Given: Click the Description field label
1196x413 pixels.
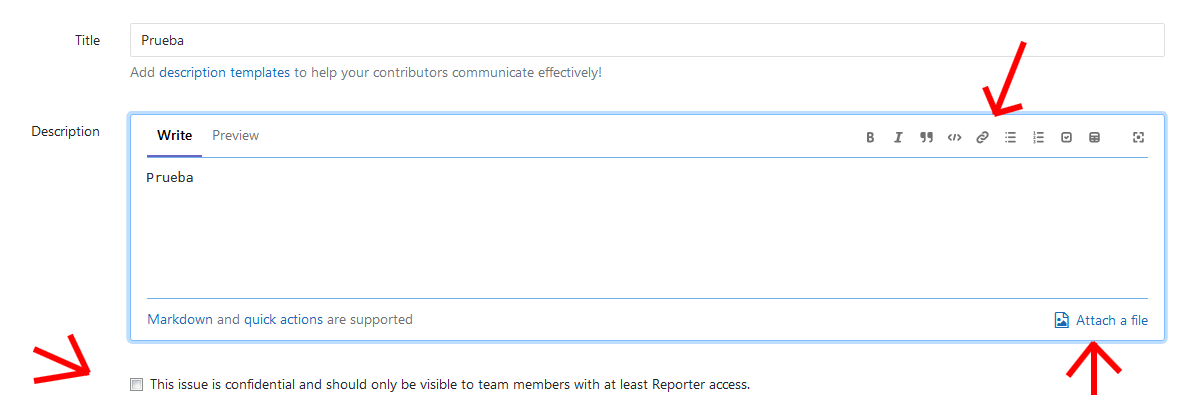Looking at the screenshot, I should pos(65,132).
